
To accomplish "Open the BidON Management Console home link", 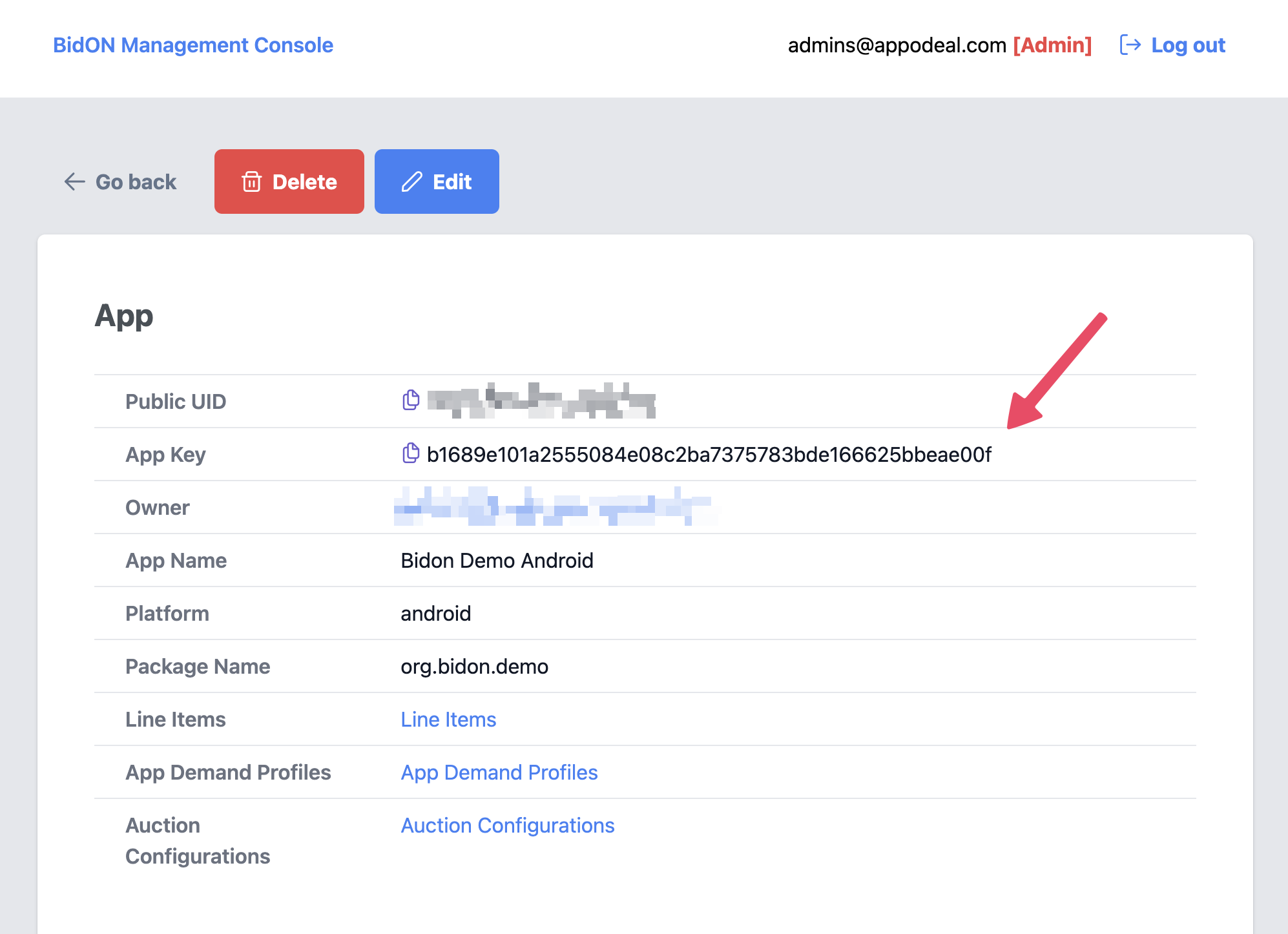I will tap(193, 45).
